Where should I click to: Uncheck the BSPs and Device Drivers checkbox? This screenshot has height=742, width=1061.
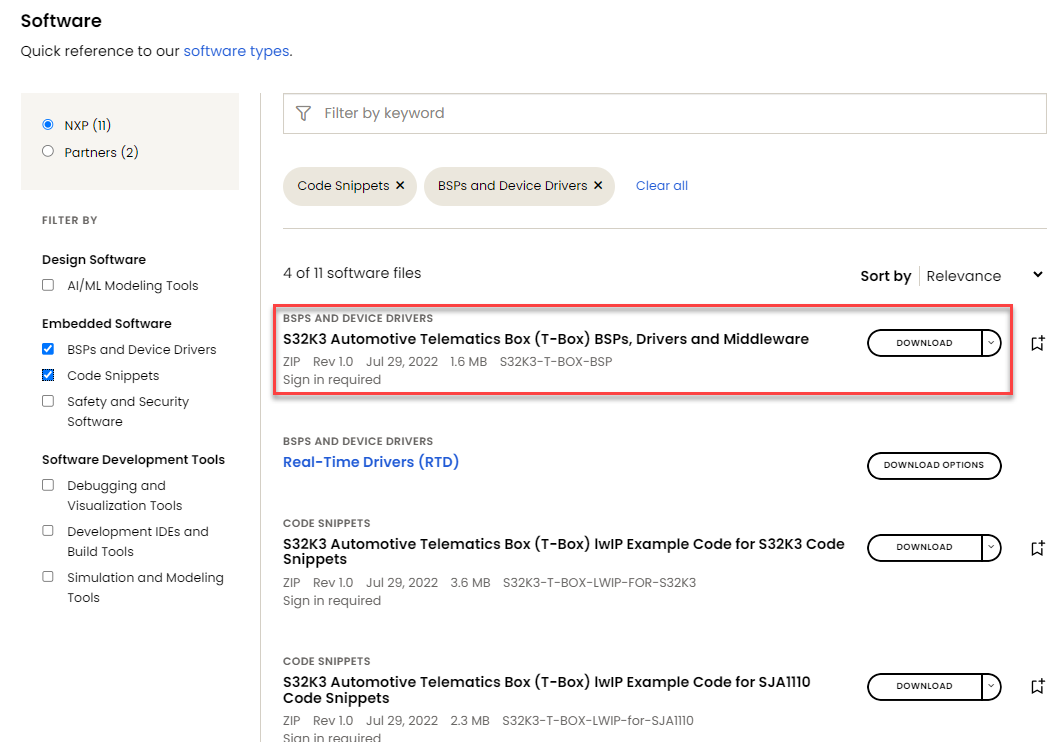(48, 349)
